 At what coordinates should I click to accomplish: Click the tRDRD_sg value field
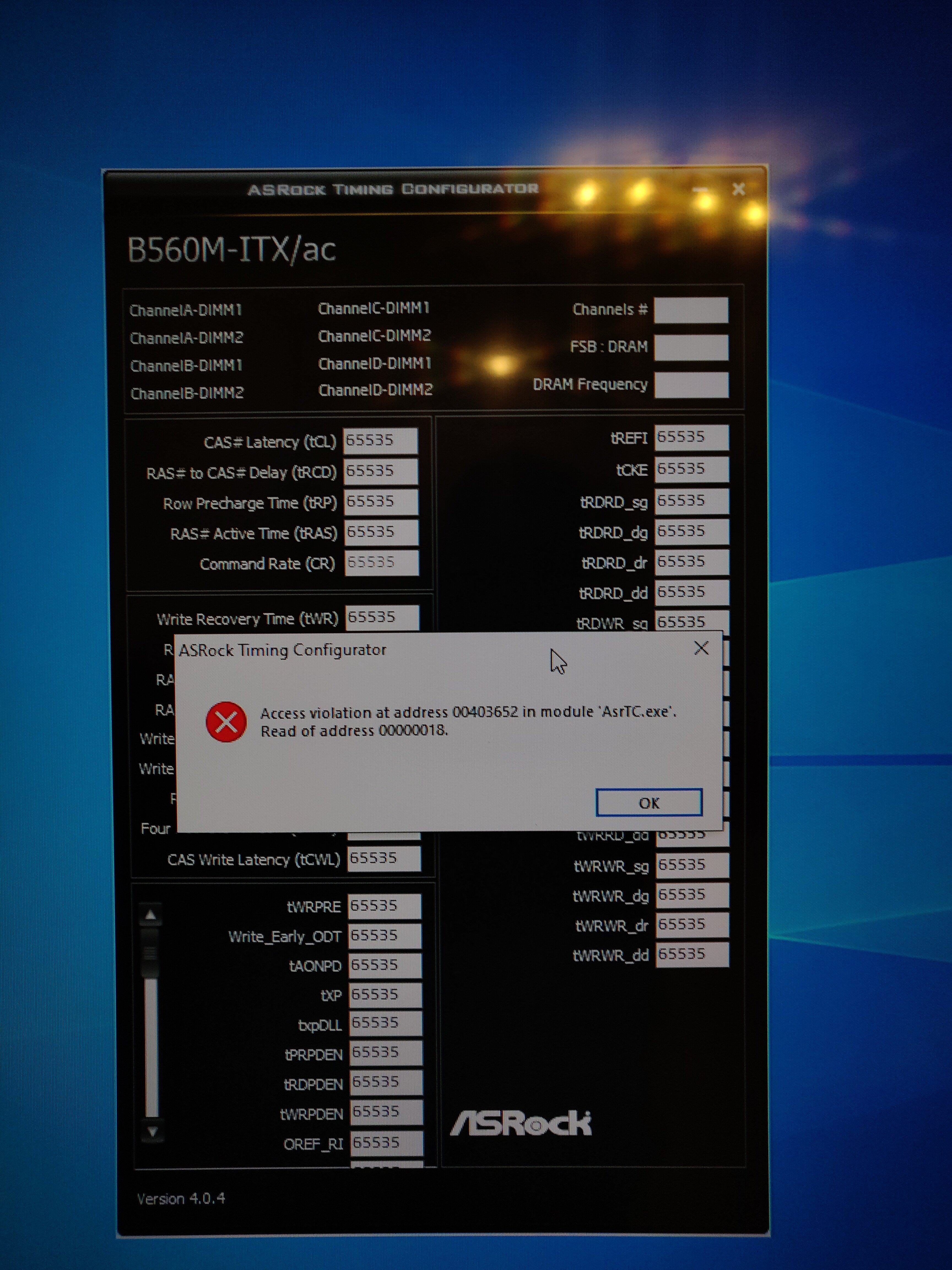pos(691,501)
